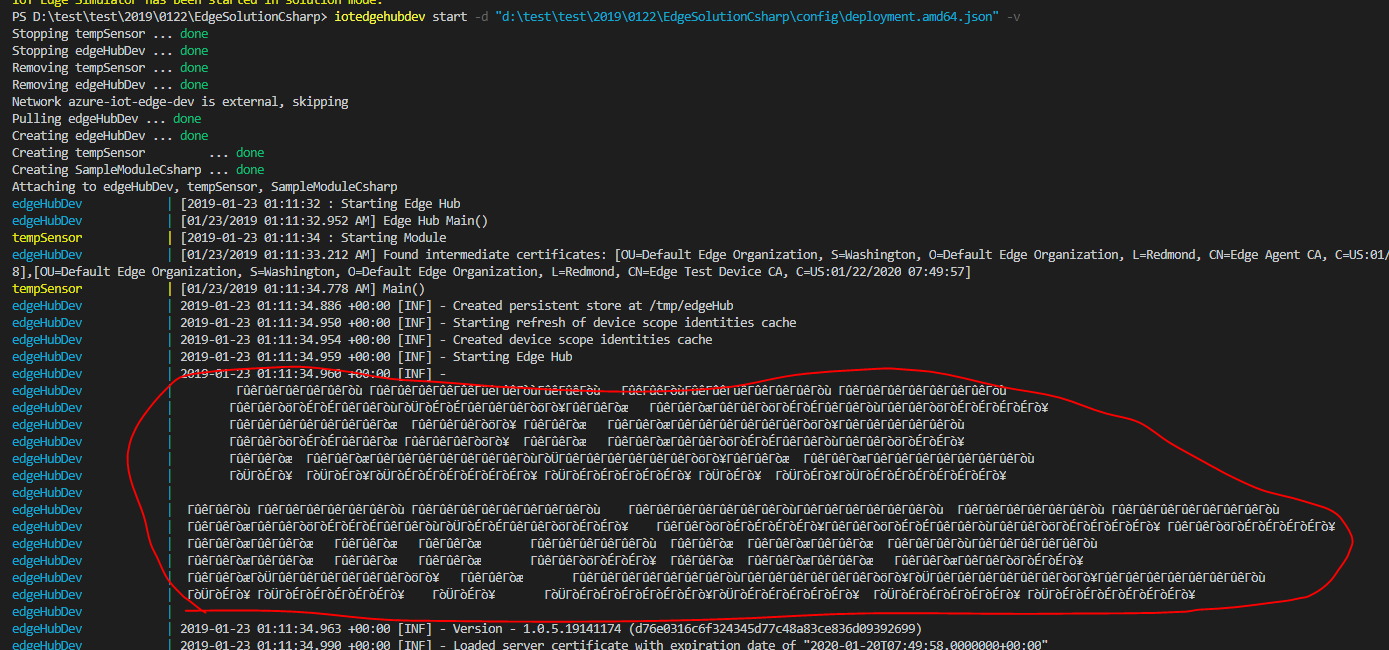Click the green done next to Stopping tempSensor

[x=193, y=33]
